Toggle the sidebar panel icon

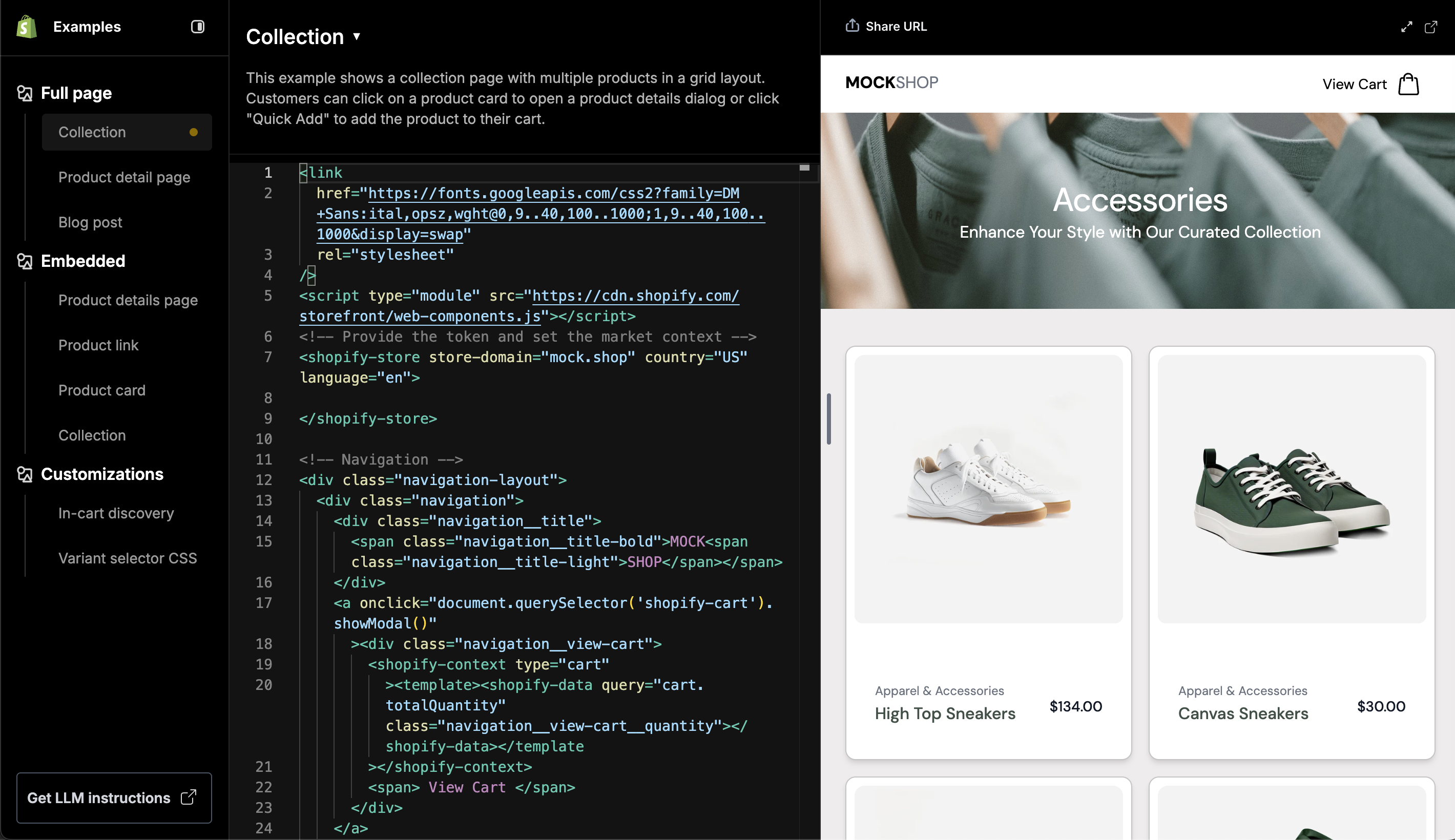point(197,27)
